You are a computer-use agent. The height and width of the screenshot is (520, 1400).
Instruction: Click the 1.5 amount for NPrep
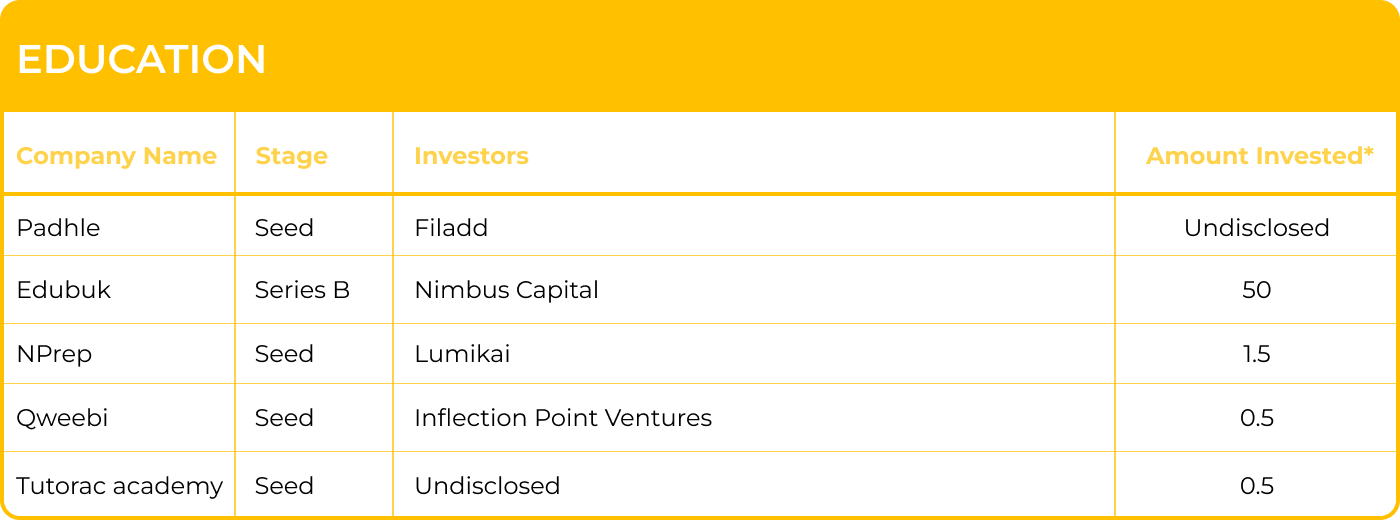coord(1256,354)
